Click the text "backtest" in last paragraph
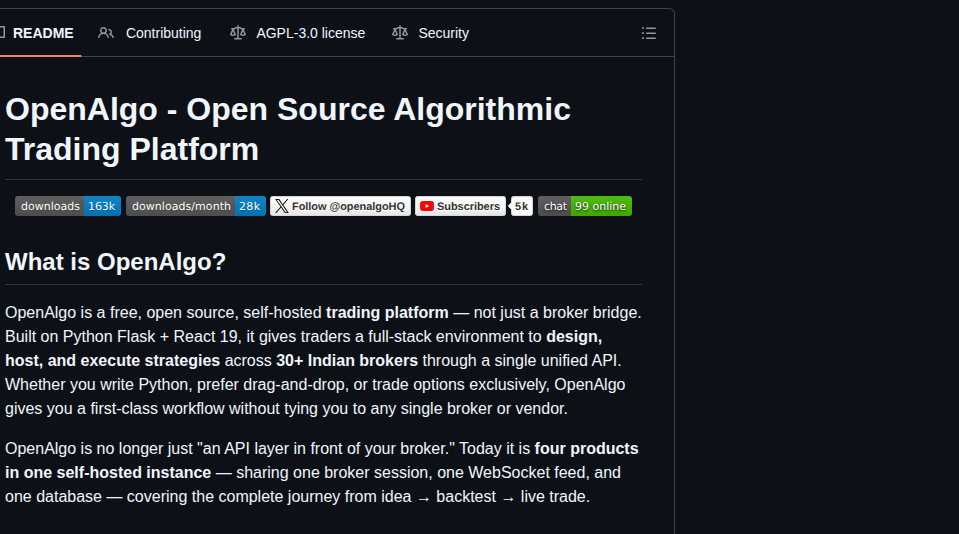Viewport: 959px width, 534px height. click(x=466, y=496)
